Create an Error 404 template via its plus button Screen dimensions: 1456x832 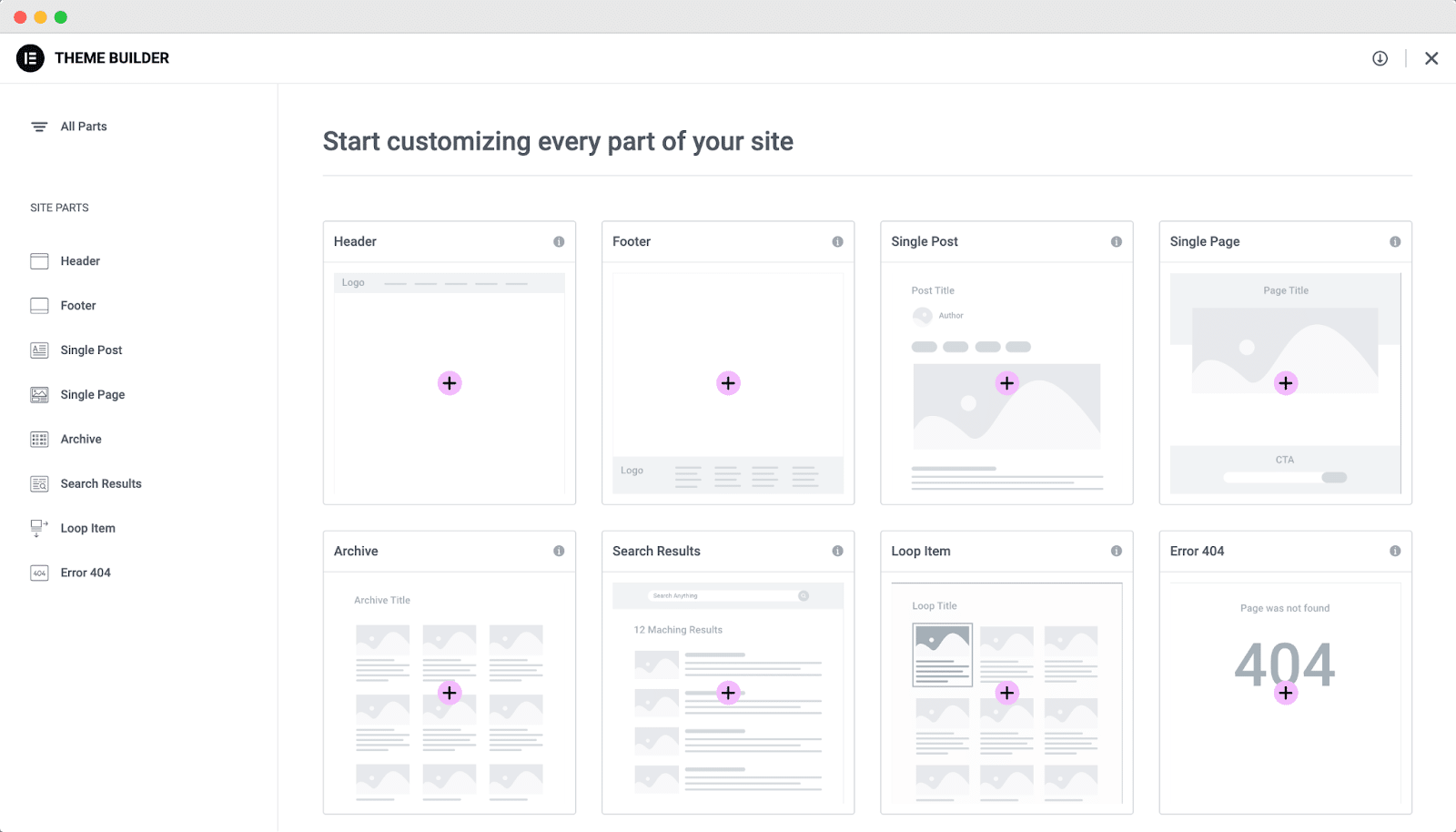pos(1286,693)
